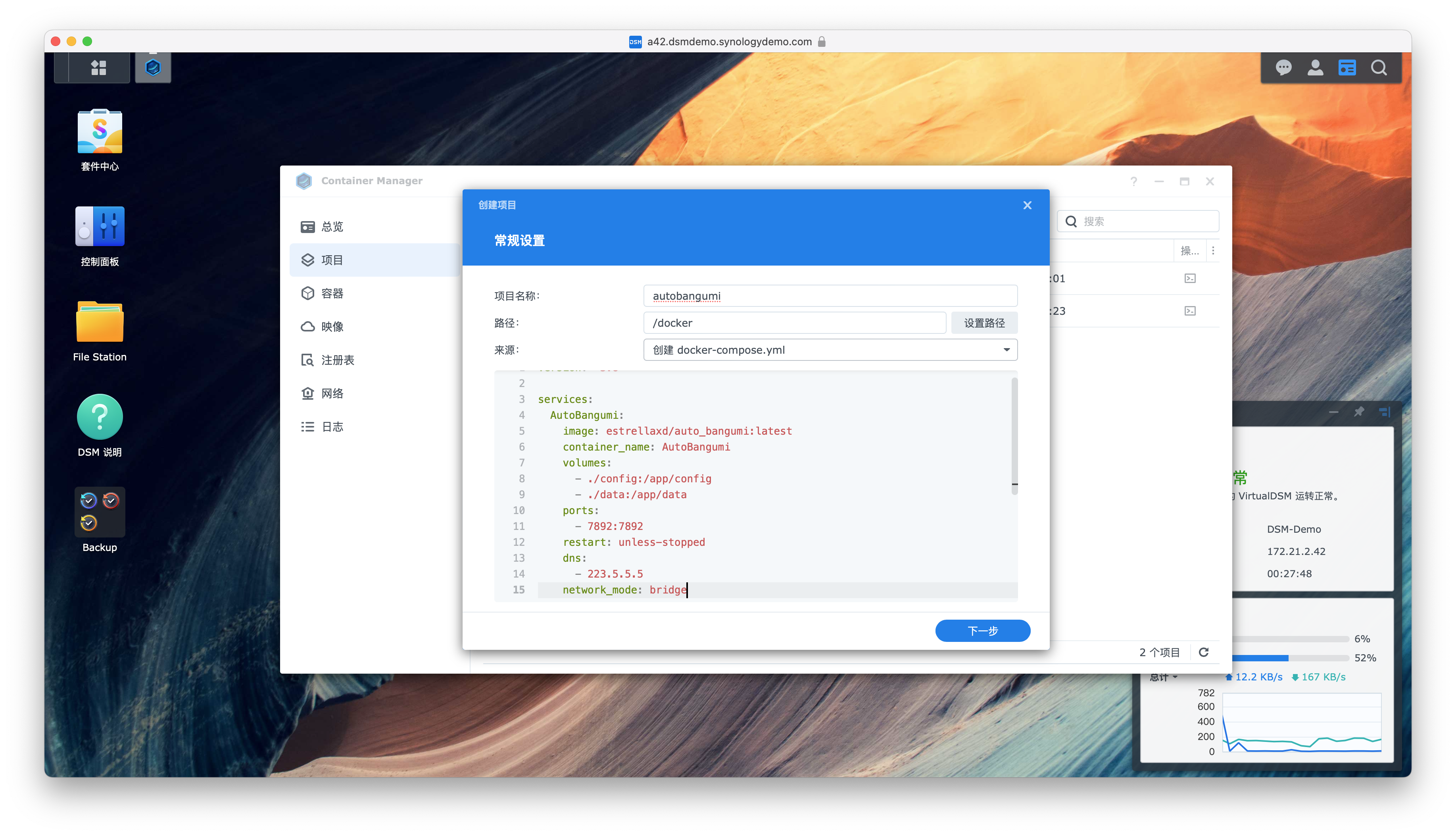This screenshot has width=1456, height=836.
Task: Click the 下一步 button
Action: point(983,630)
